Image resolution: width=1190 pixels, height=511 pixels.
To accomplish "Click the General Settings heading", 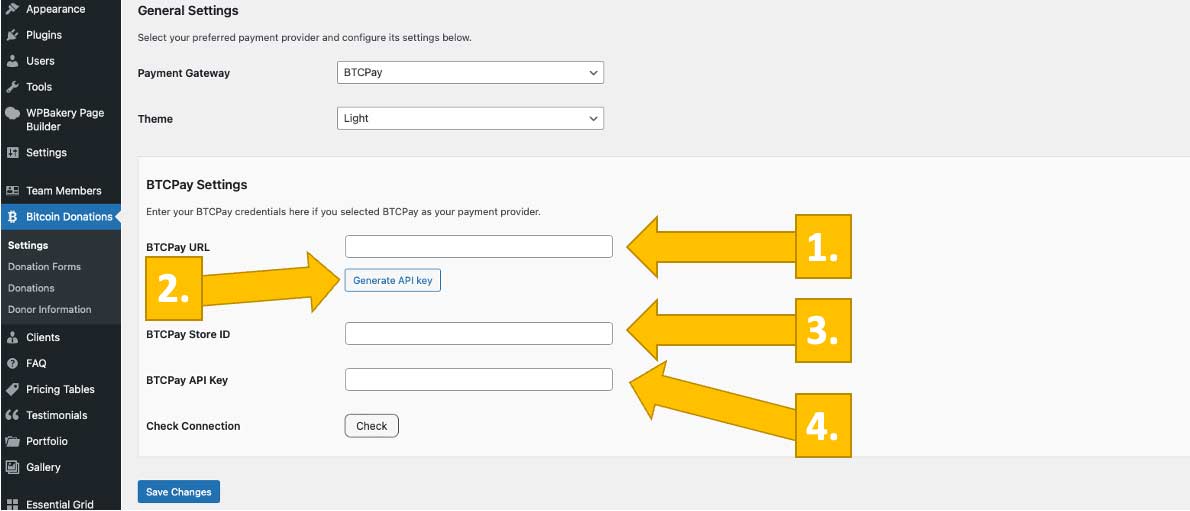I will point(188,11).
